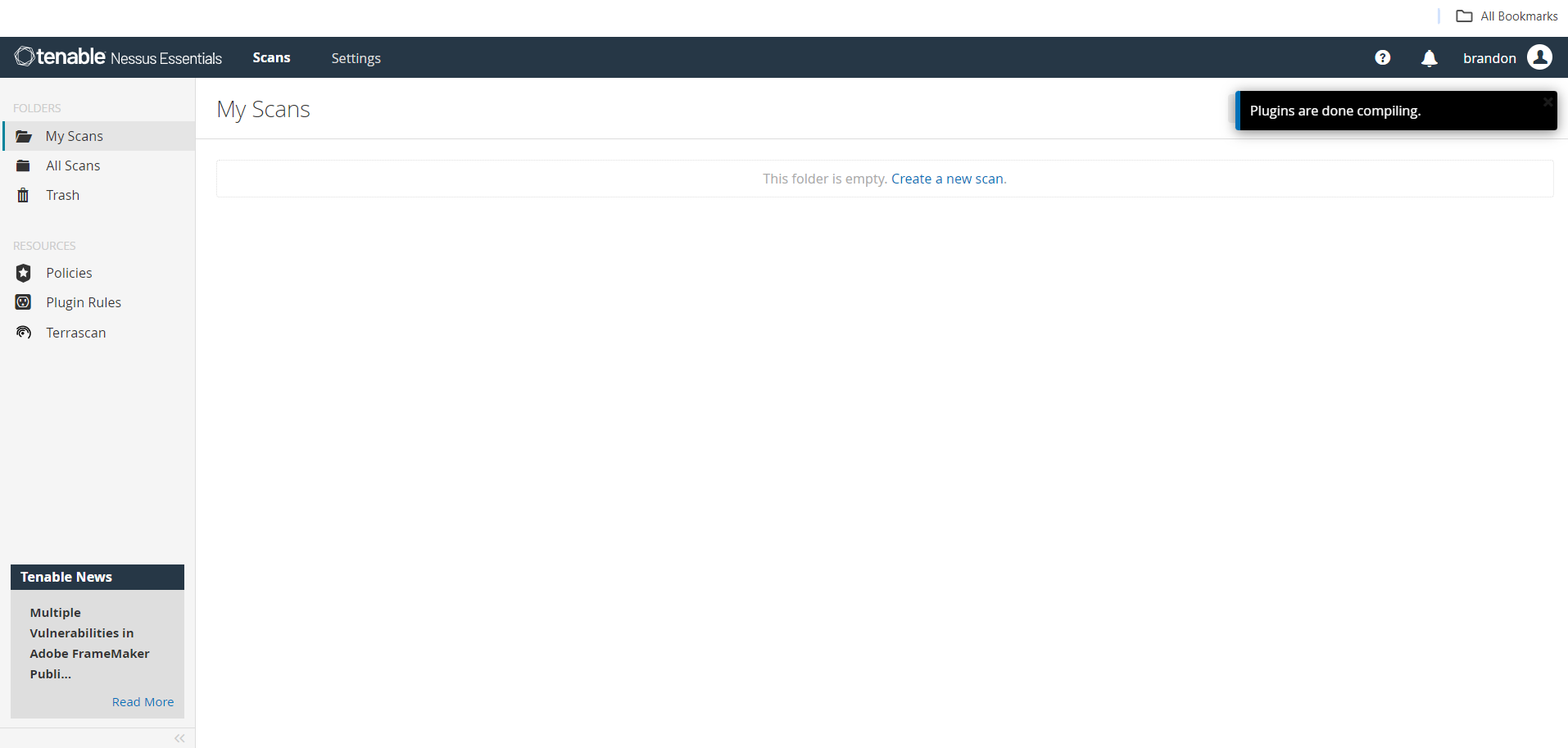This screenshot has width=1568, height=748.
Task: Open the Settings tab
Action: pyautogui.click(x=356, y=58)
